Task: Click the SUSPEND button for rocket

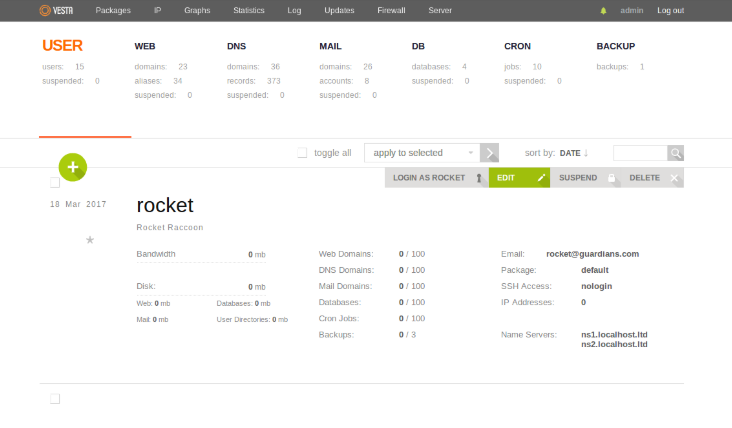Action: [585, 178]
